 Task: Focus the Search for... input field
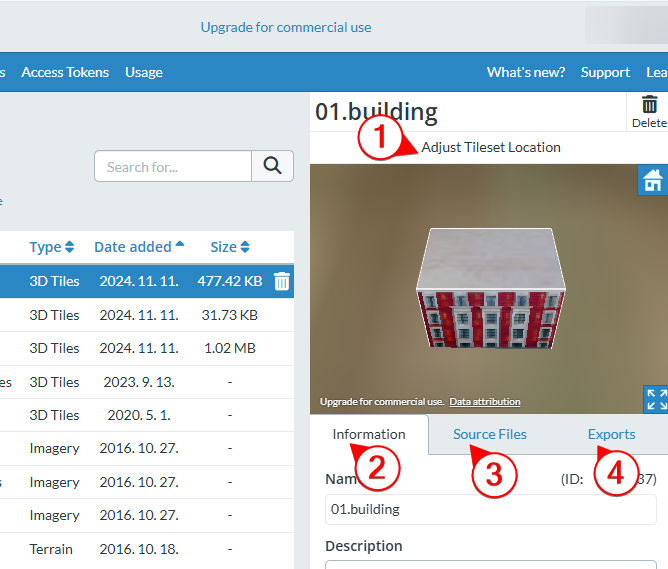point(172,166)
